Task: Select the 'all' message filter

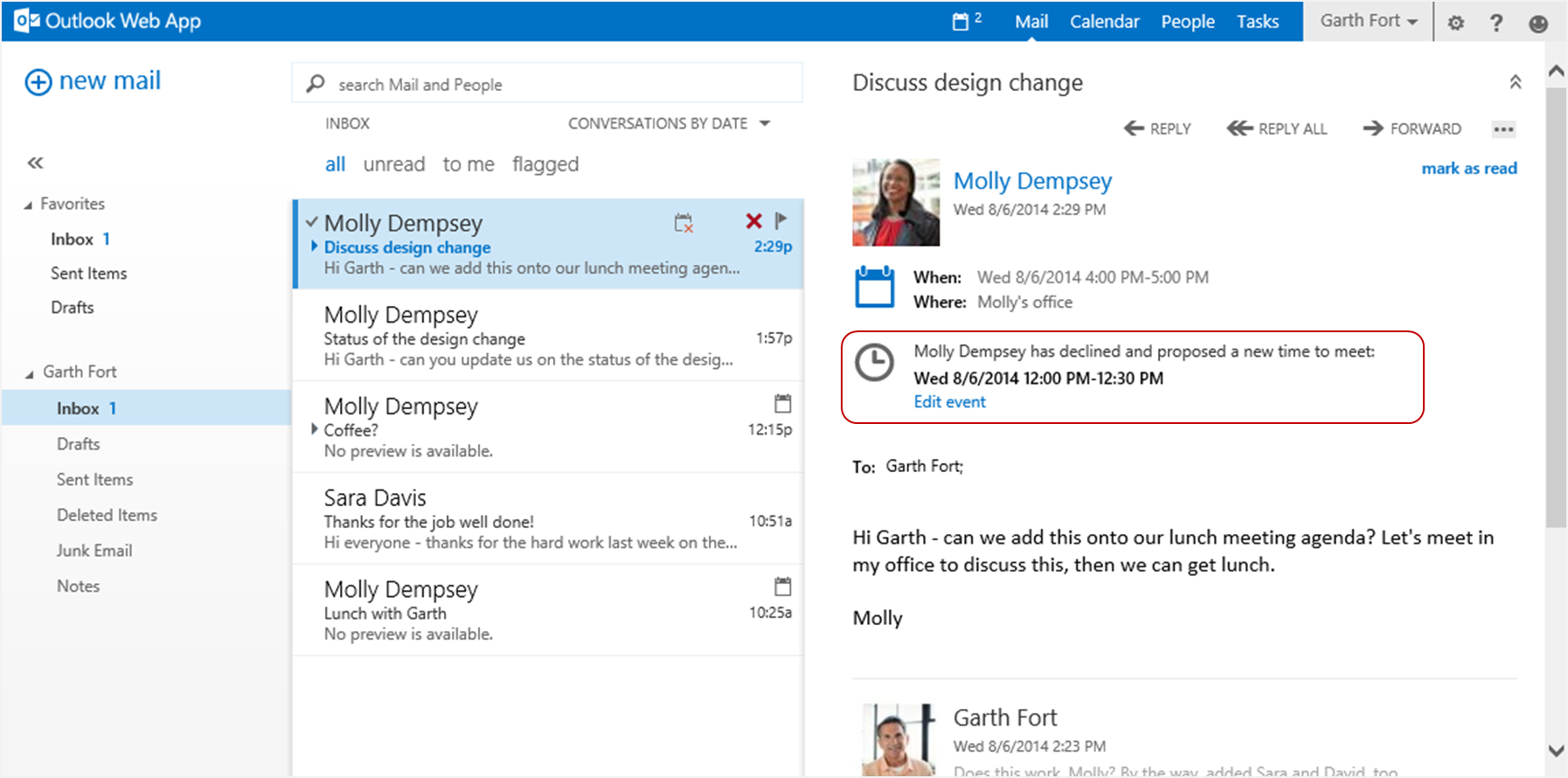Action: 336,164
